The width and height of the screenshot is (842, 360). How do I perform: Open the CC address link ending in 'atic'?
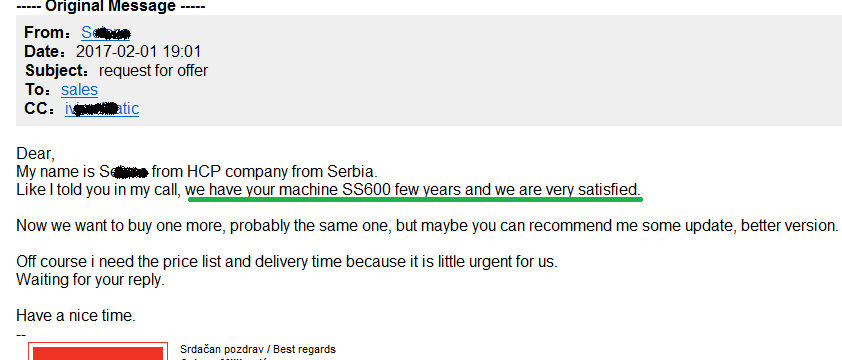click(102, 109)
